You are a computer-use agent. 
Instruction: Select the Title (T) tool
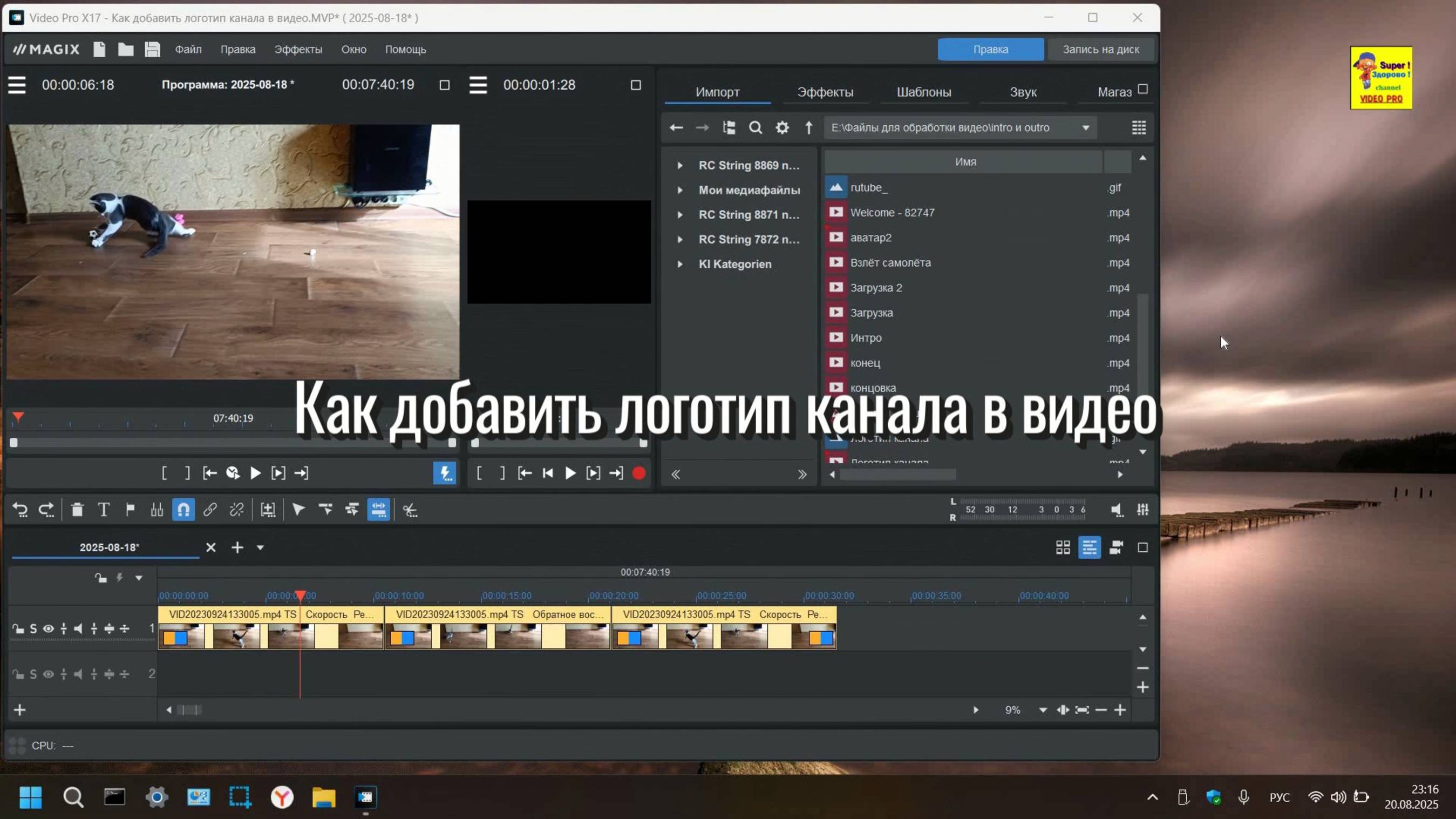(104, 509)
